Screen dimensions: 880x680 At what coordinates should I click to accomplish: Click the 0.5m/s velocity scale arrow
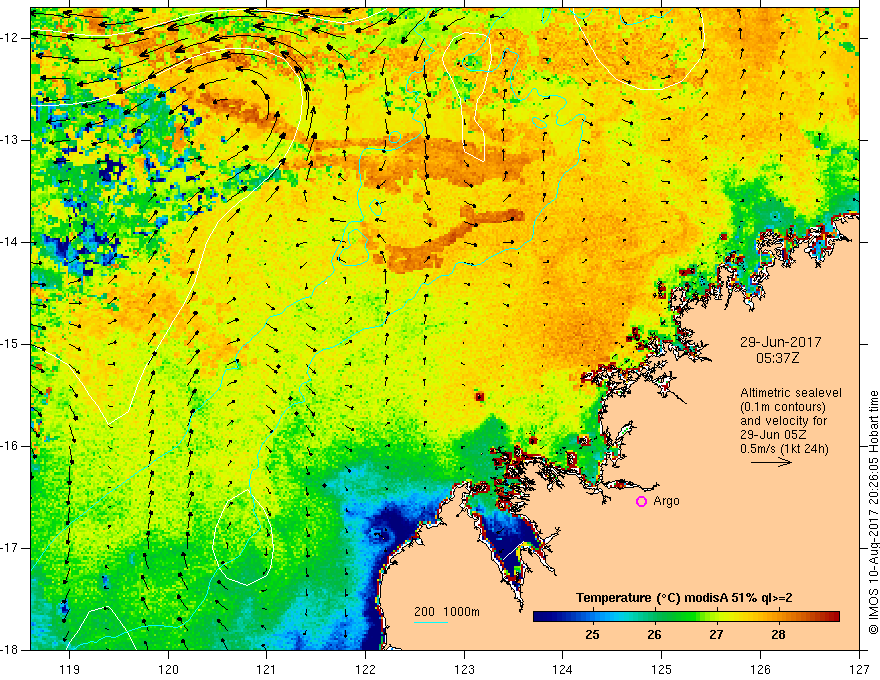coord(771,462)
